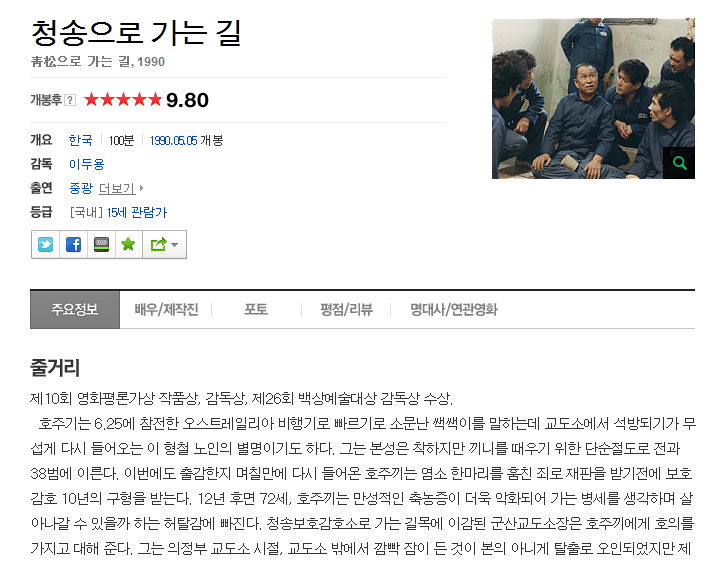
Task: Open the 포토 tab
Action: click(256, 309)
